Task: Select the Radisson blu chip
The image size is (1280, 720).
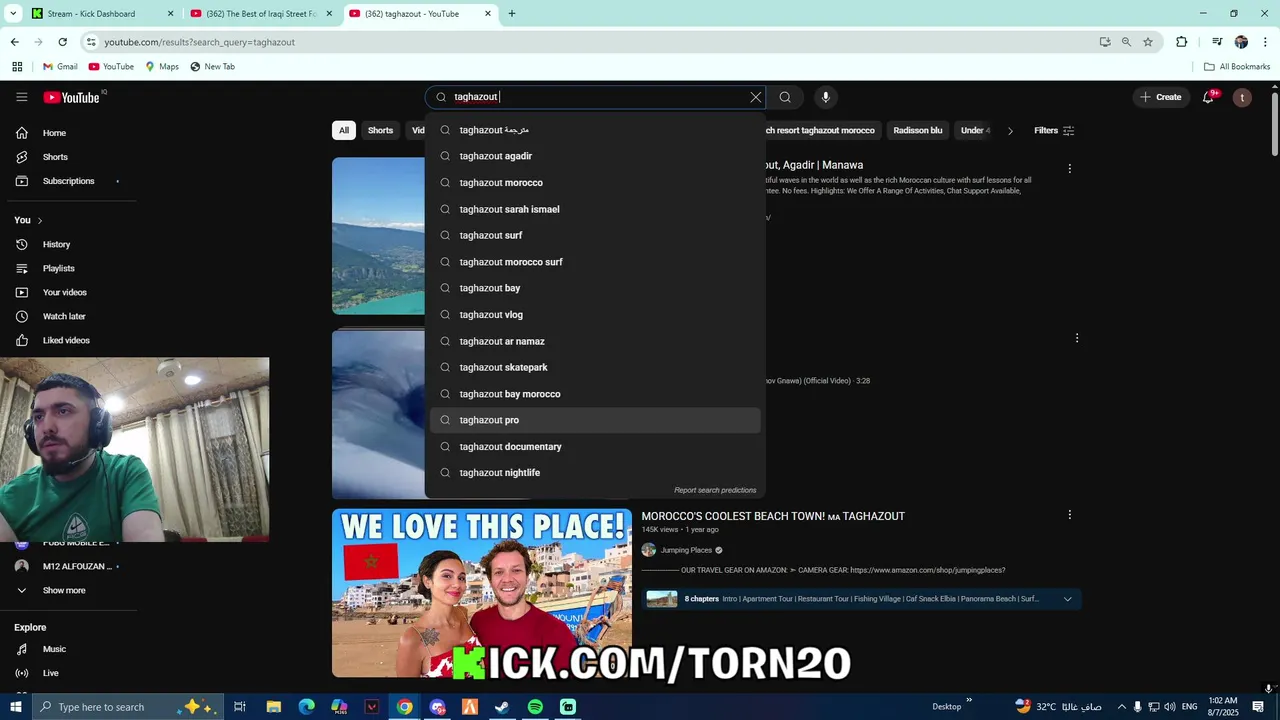Action: tap(917, 130)
